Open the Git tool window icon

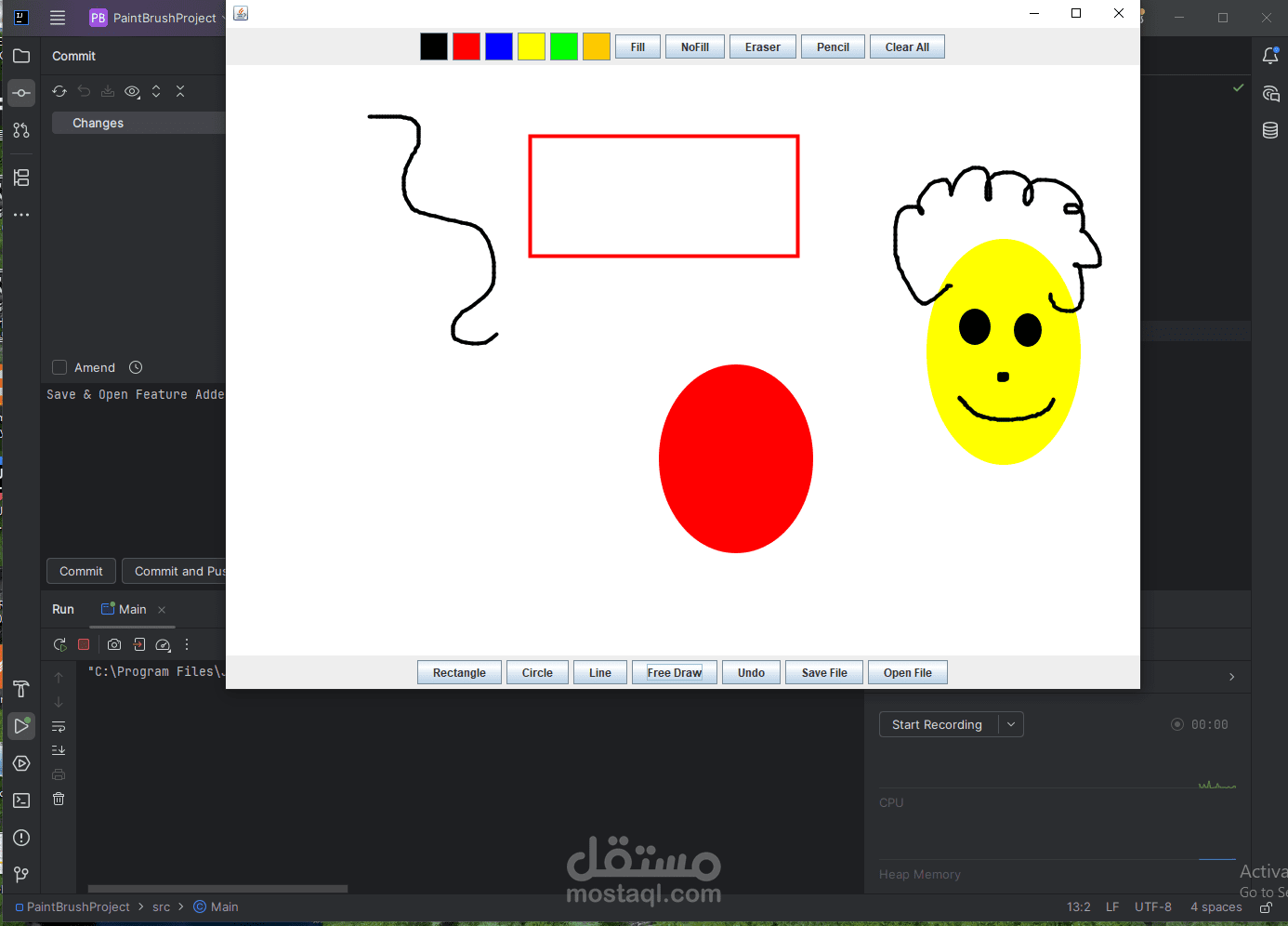click(21, 875)
